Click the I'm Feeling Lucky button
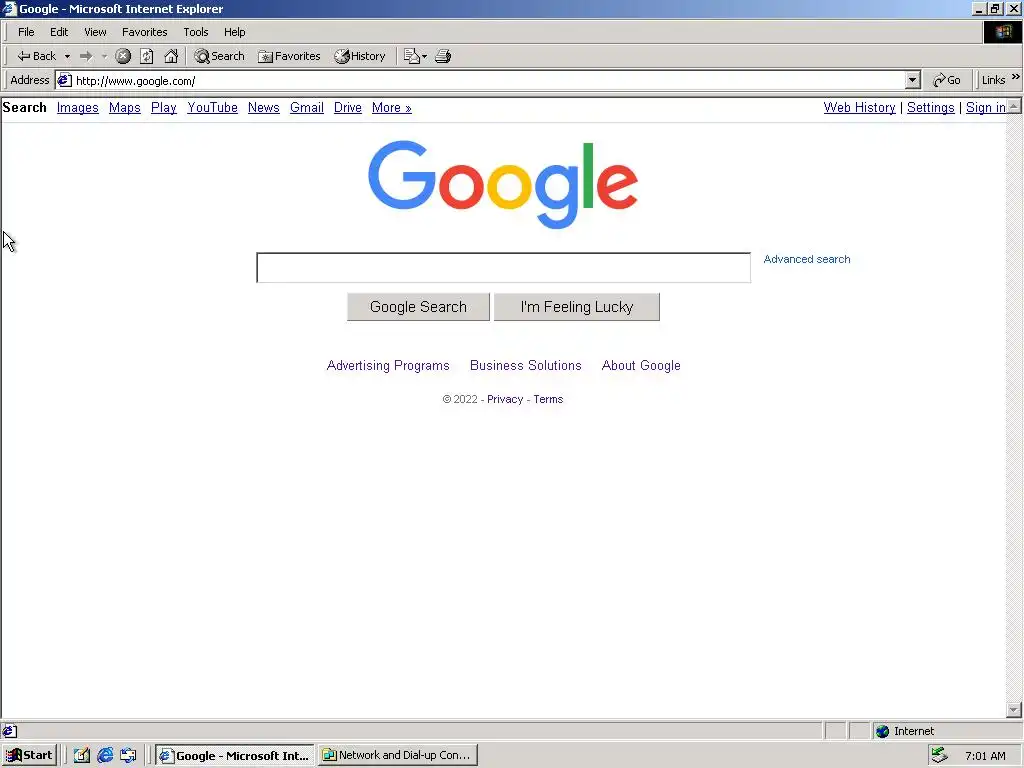 [x=577, y=307]
